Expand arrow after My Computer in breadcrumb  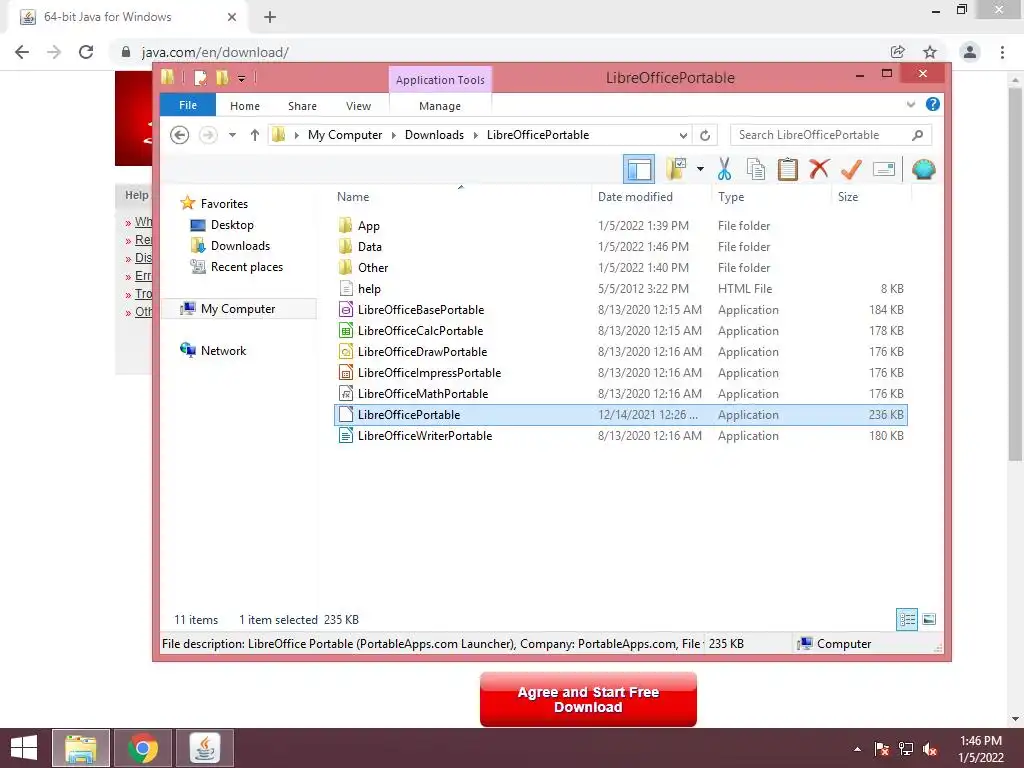point(394,135)
